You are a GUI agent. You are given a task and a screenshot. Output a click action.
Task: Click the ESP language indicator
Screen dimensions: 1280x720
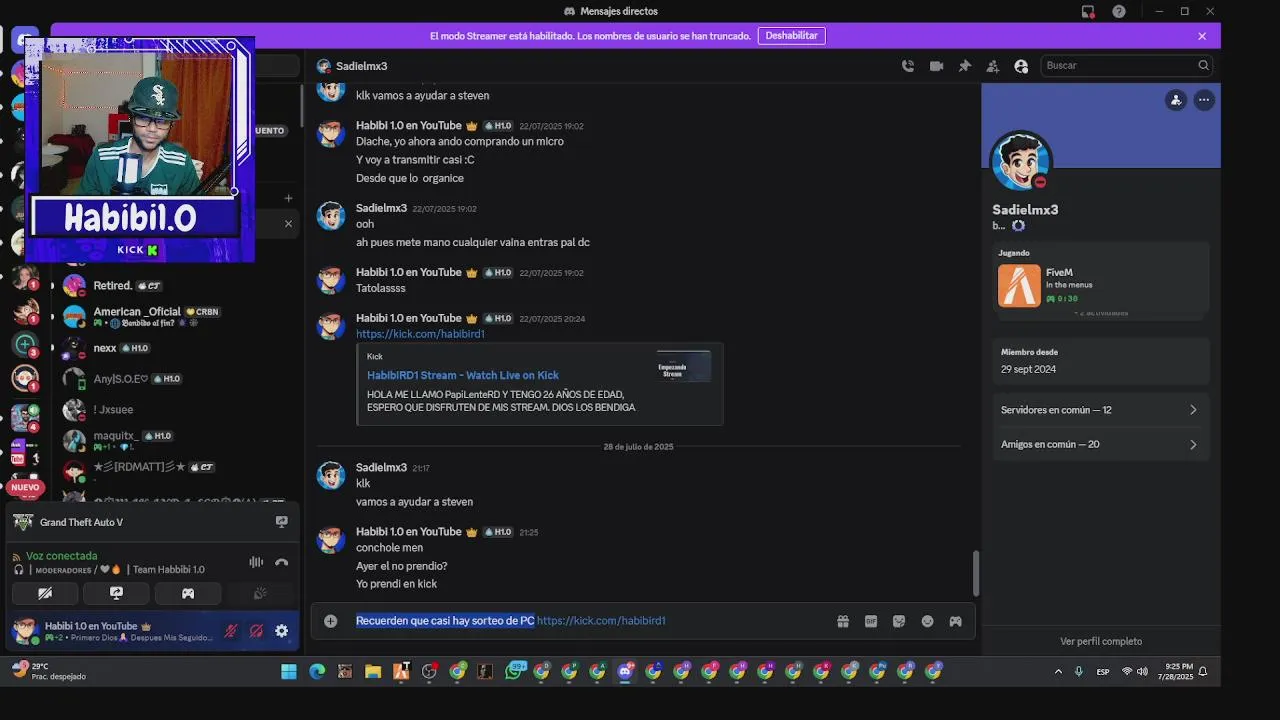(1103, 672)
